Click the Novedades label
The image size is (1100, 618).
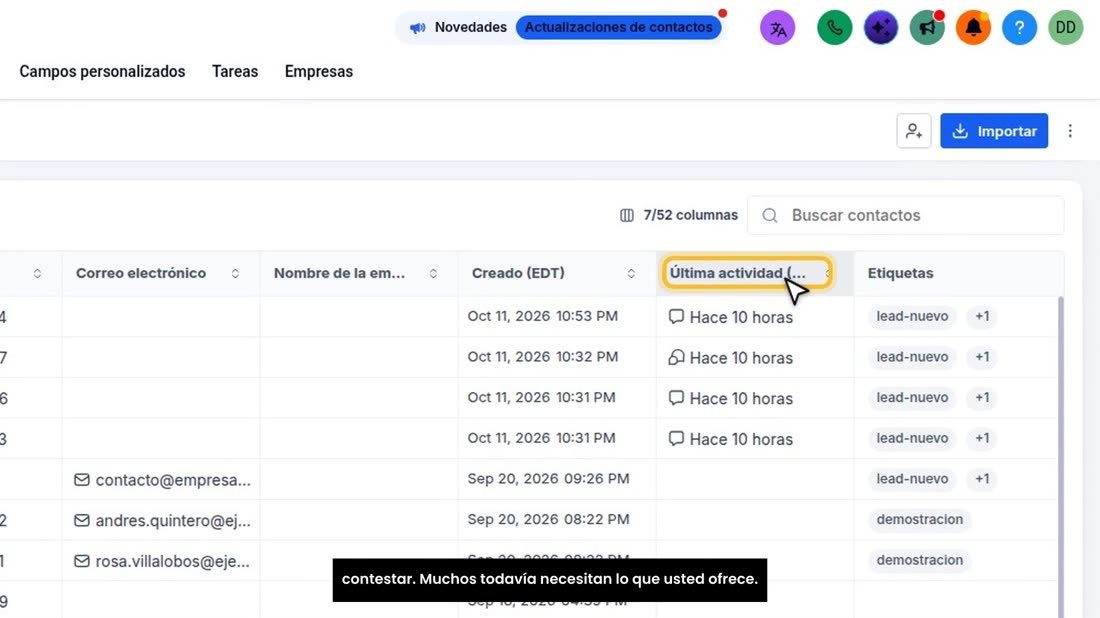[x=471, y=27]
